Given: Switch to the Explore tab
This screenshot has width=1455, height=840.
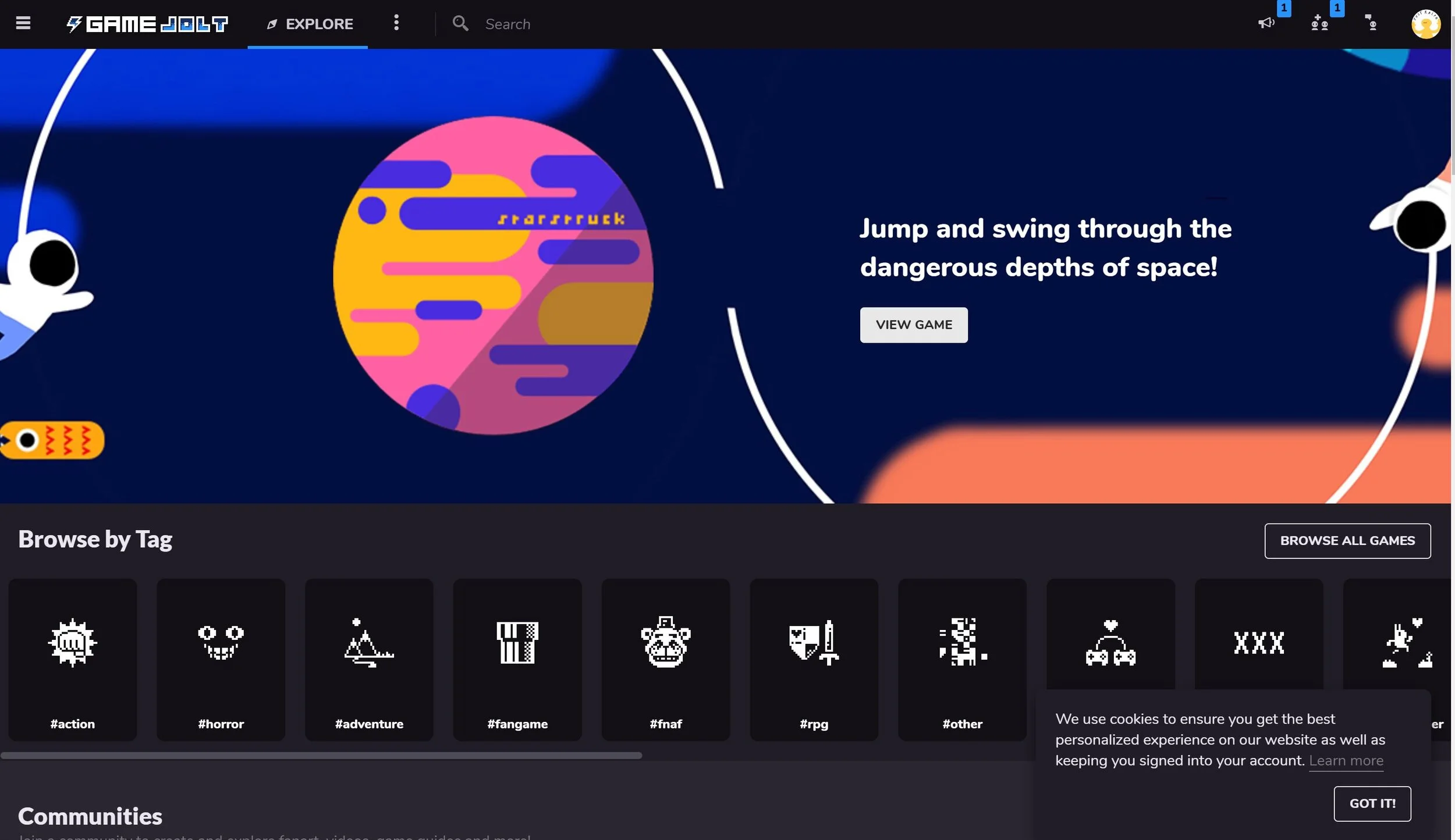Looking at the screenshot, I should point(308,24).
